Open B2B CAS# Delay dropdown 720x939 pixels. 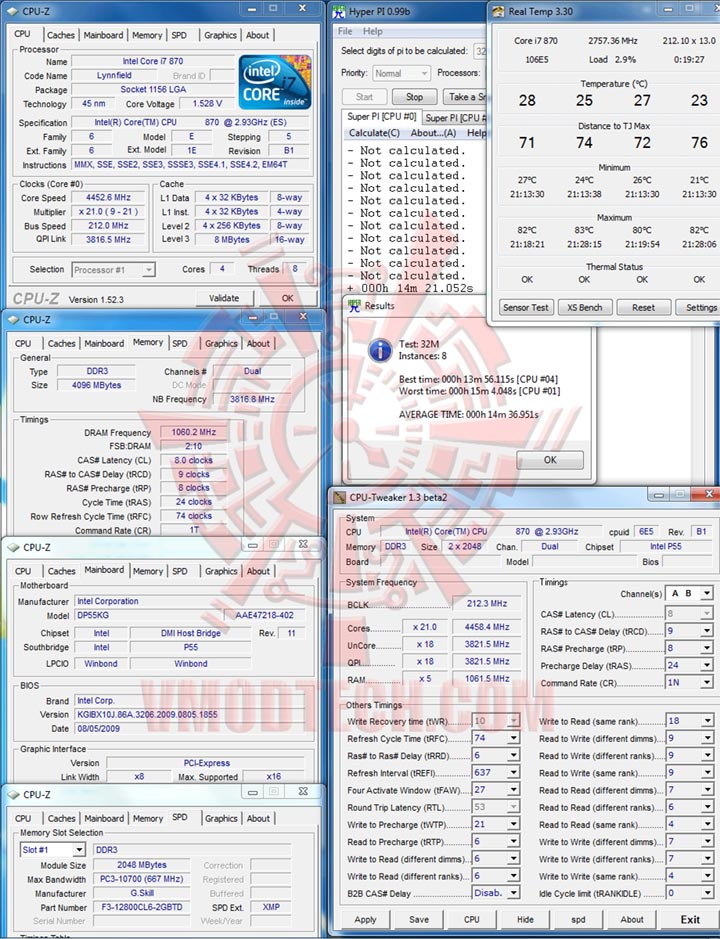point(496,893)
